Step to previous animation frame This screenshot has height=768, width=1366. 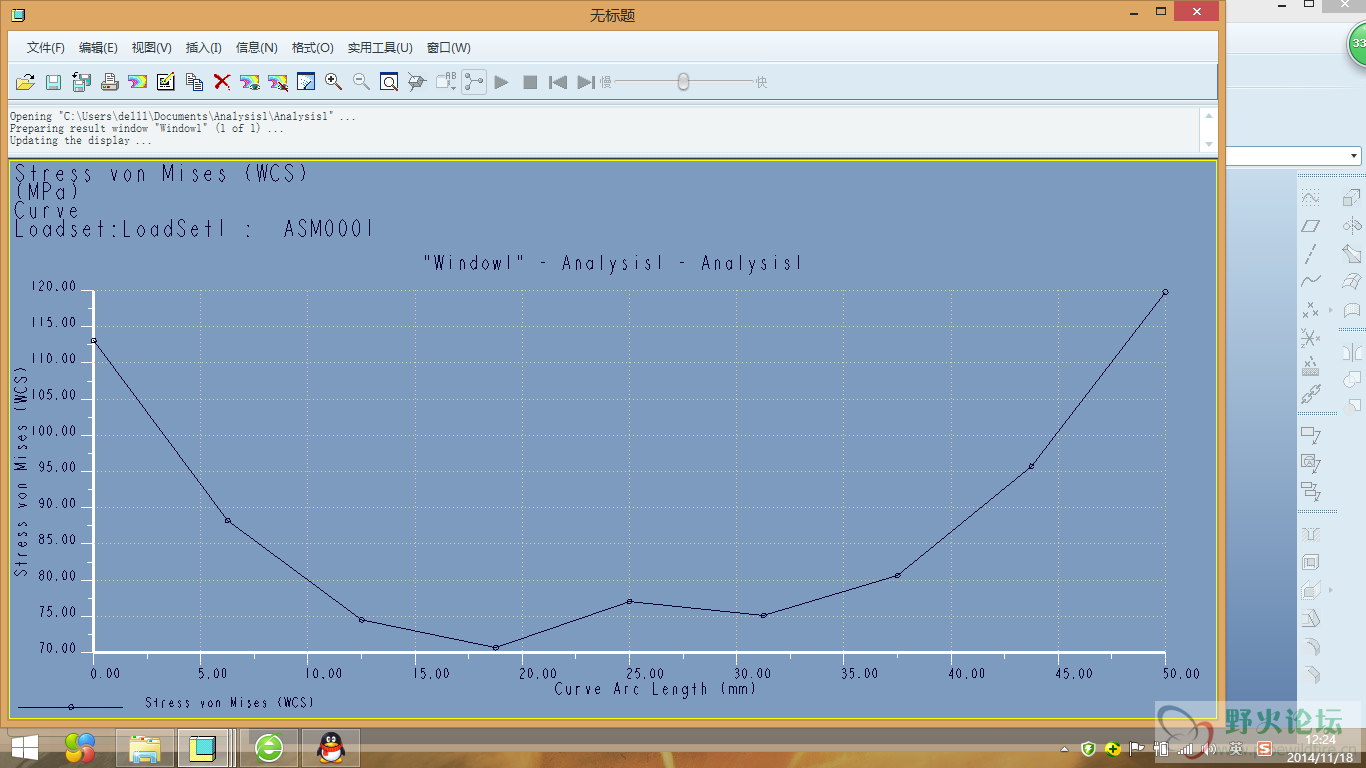(x=558, y=82)
